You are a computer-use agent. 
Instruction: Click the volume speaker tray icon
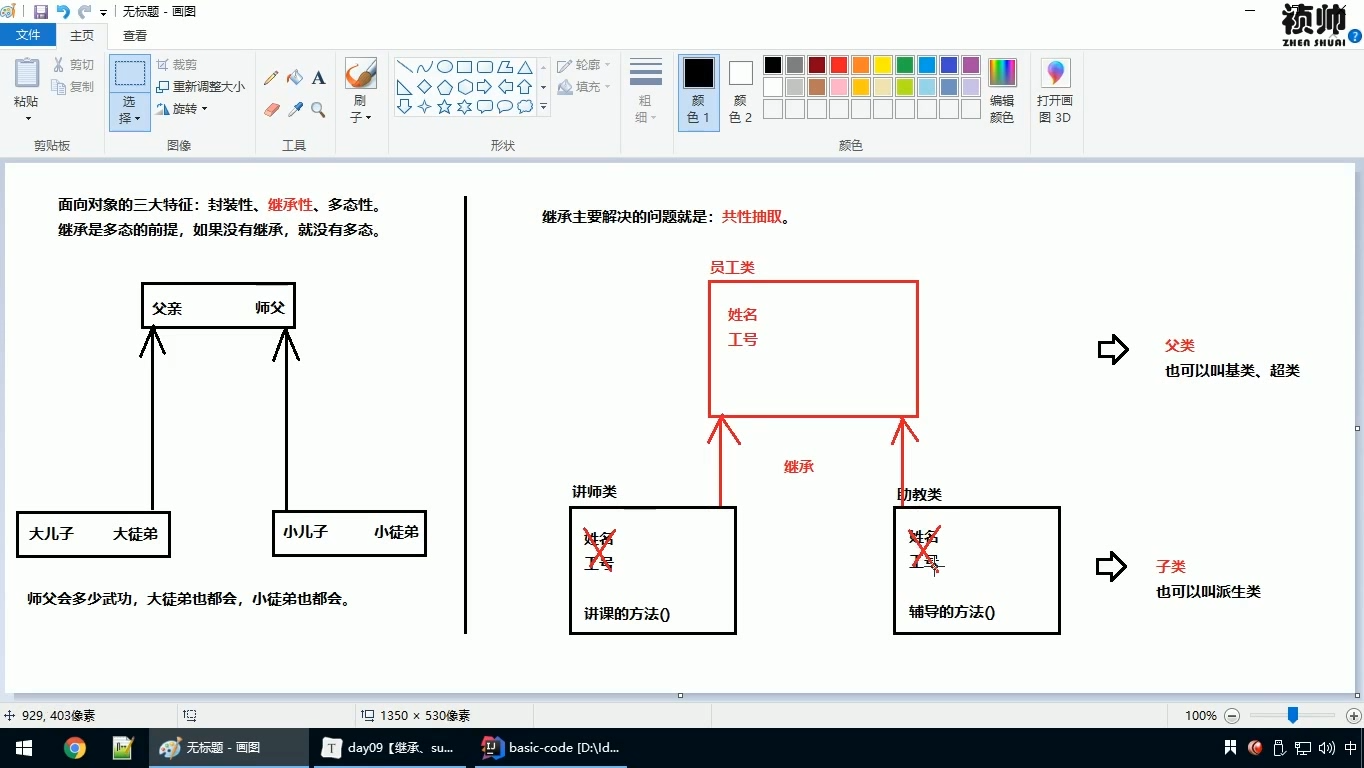pyautogui.click(x=1327, y=748)
